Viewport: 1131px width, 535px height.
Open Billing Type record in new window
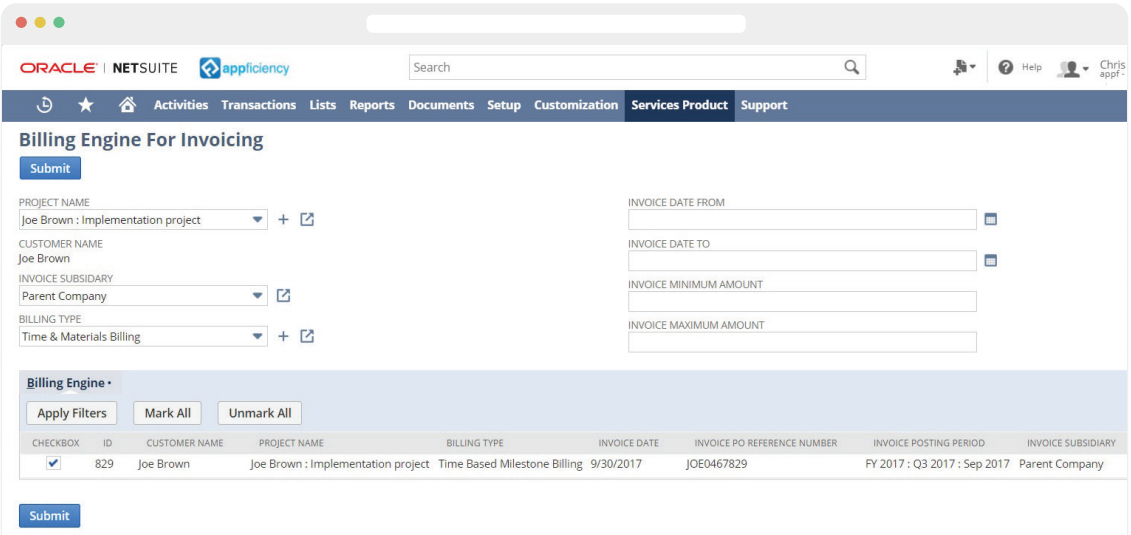coord(307,337)
